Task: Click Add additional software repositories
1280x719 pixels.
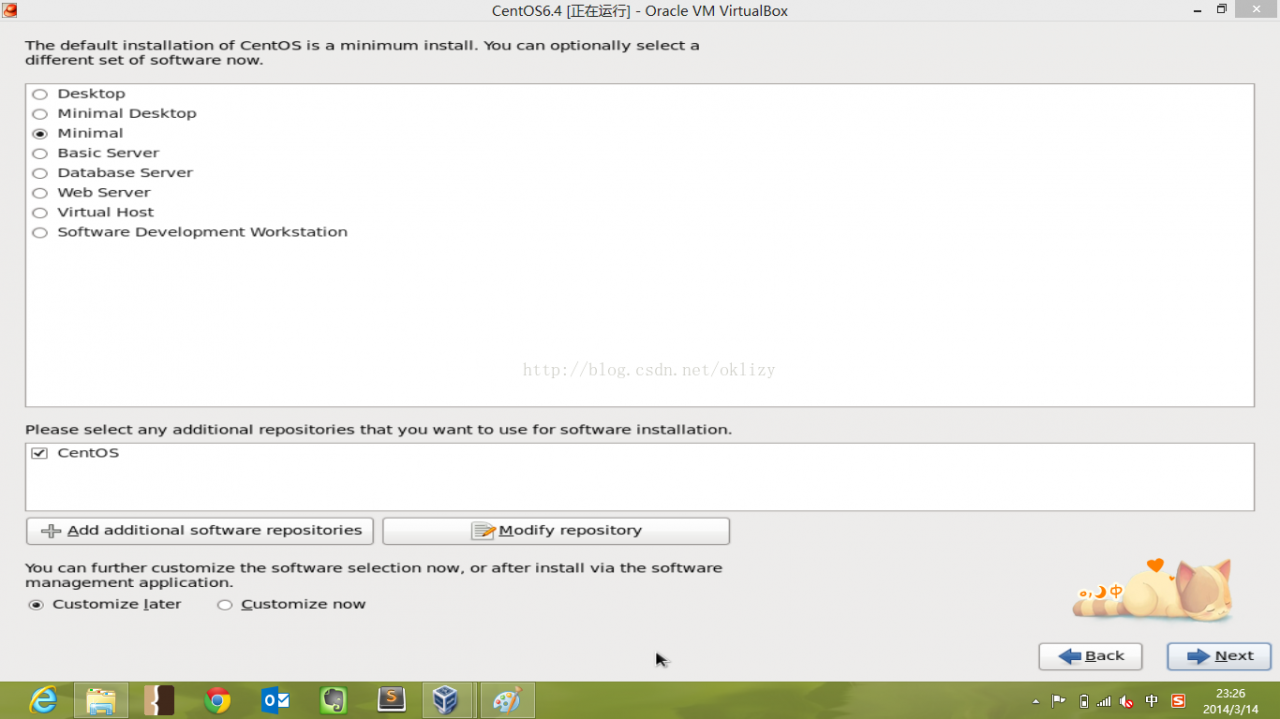Action: pos(200,531)
